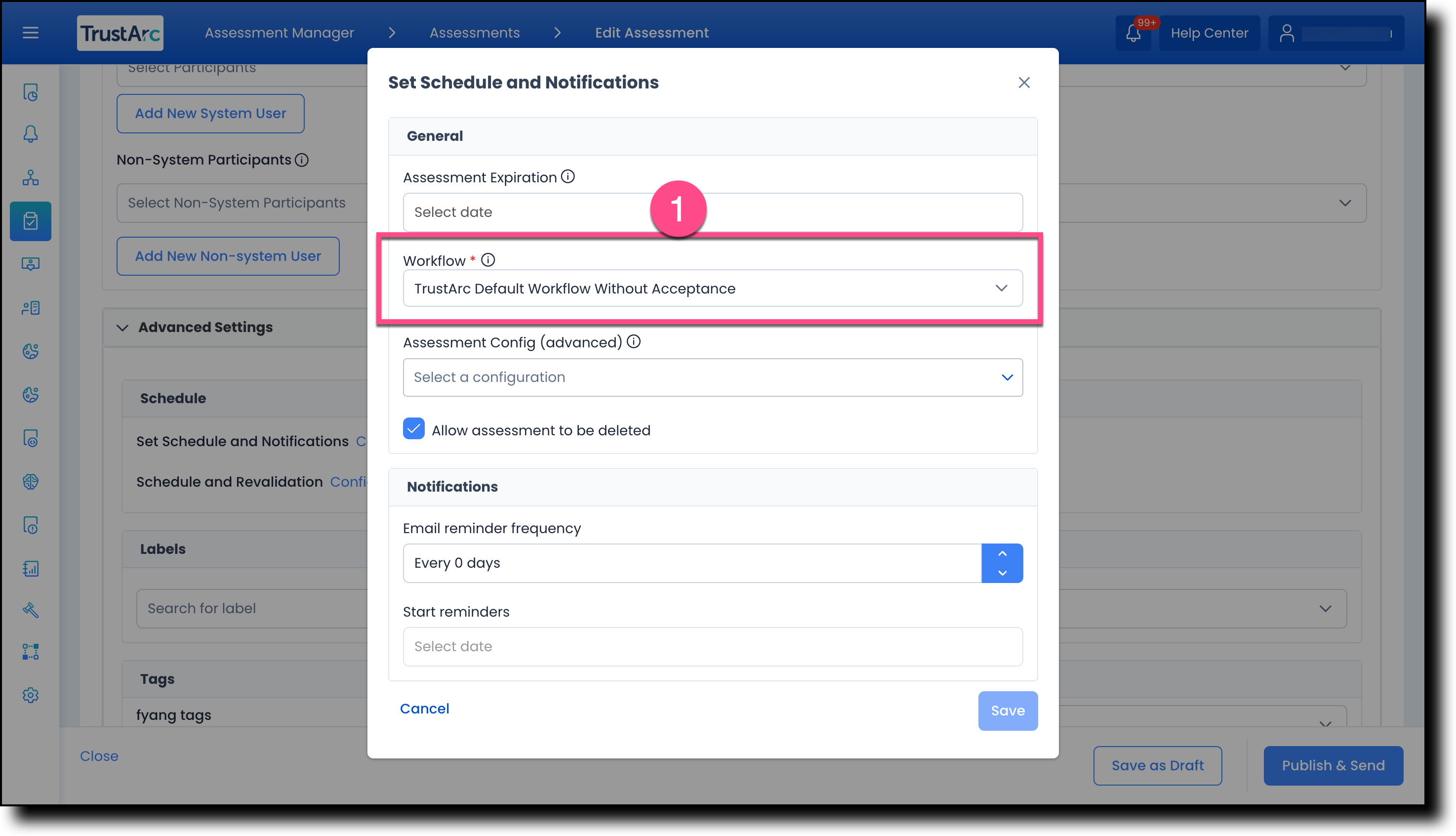
Task: Click Save as Draft button
Action: point(1157,765)
